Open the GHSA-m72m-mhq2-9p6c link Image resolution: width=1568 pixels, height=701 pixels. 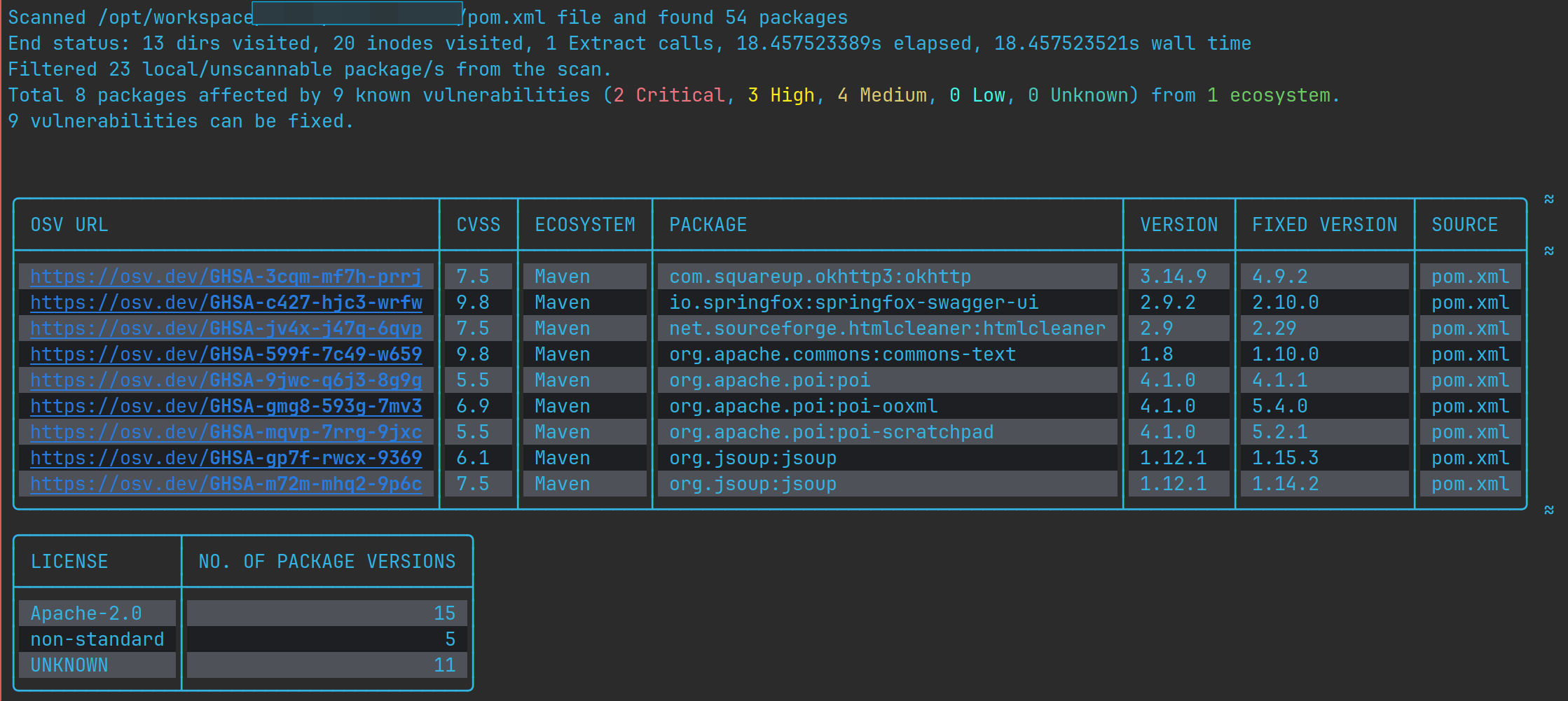[x=226, y=484]
